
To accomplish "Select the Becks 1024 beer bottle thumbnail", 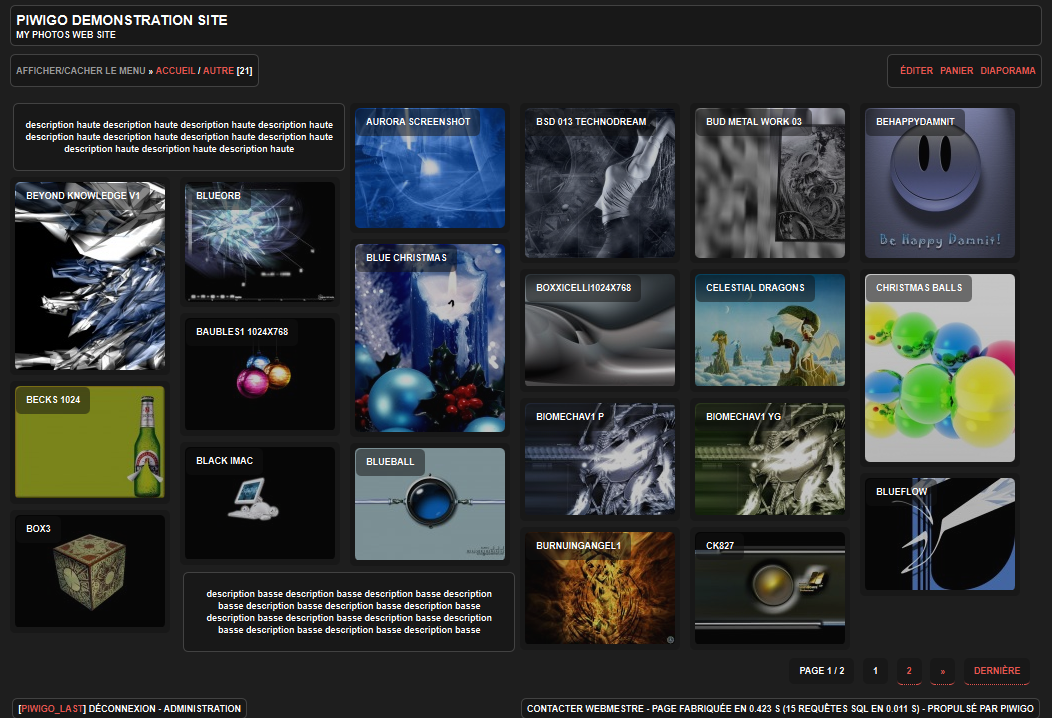I will [90, 442].
